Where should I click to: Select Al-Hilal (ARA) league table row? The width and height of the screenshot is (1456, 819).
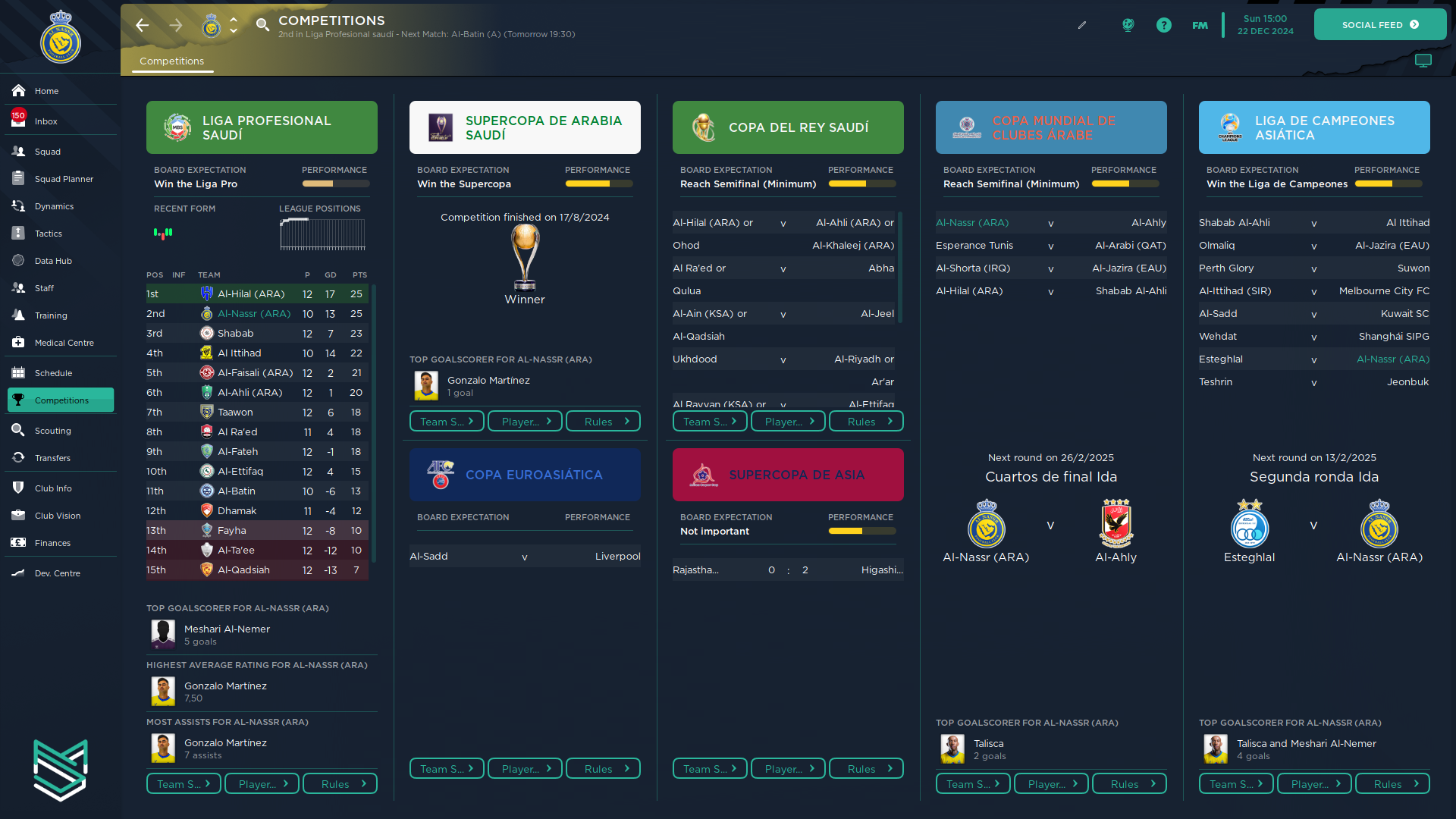coord(257,293)
